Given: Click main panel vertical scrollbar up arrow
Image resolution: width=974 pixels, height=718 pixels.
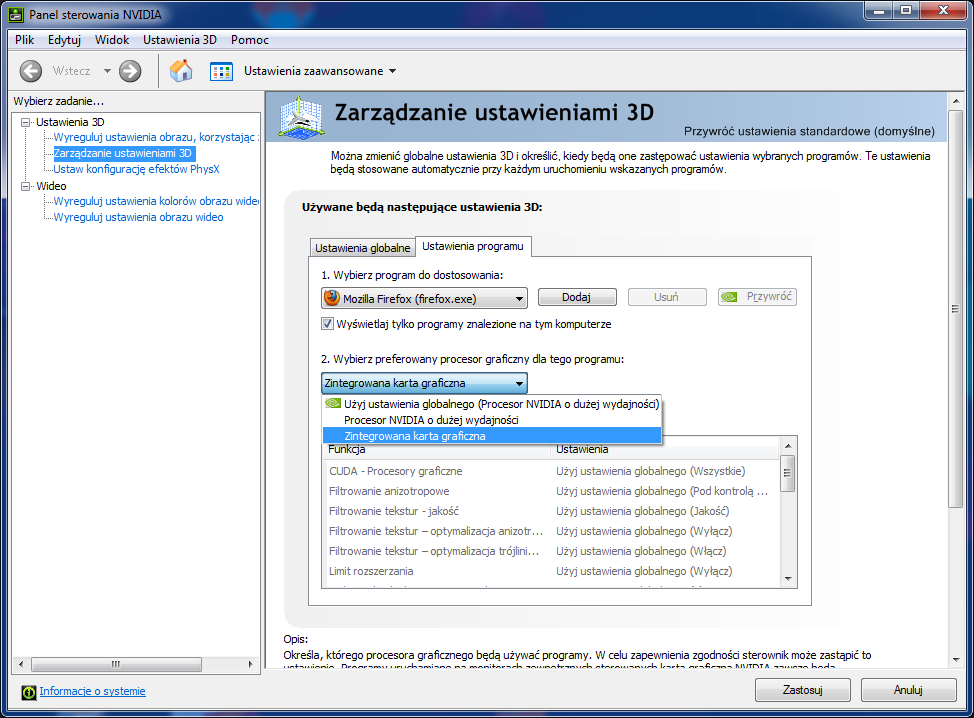Looking at the screenshot, I should pos(956,101).
